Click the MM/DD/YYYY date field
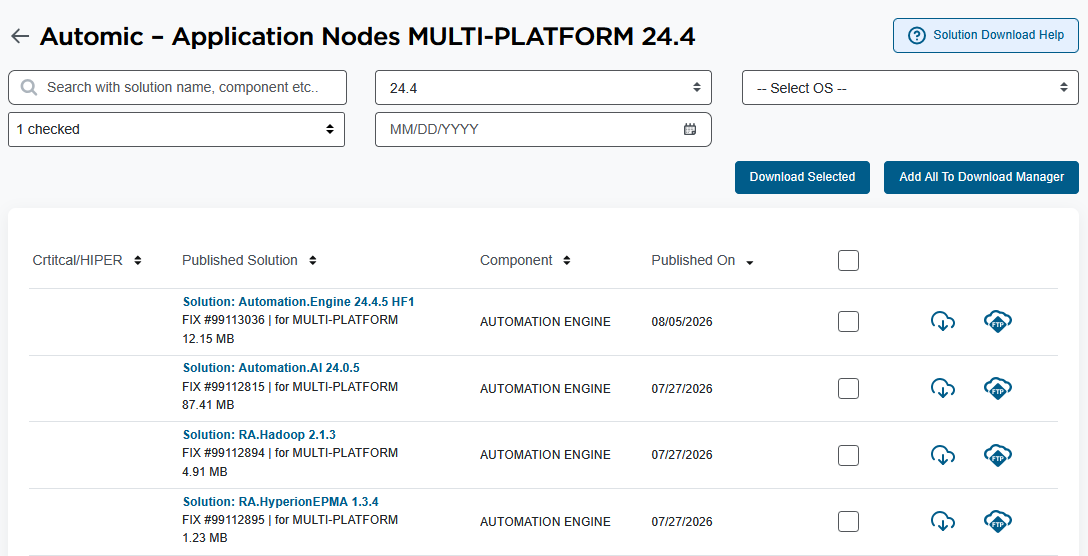Image resolution: width=1088 pixels, height=556 pixels. 543,129
